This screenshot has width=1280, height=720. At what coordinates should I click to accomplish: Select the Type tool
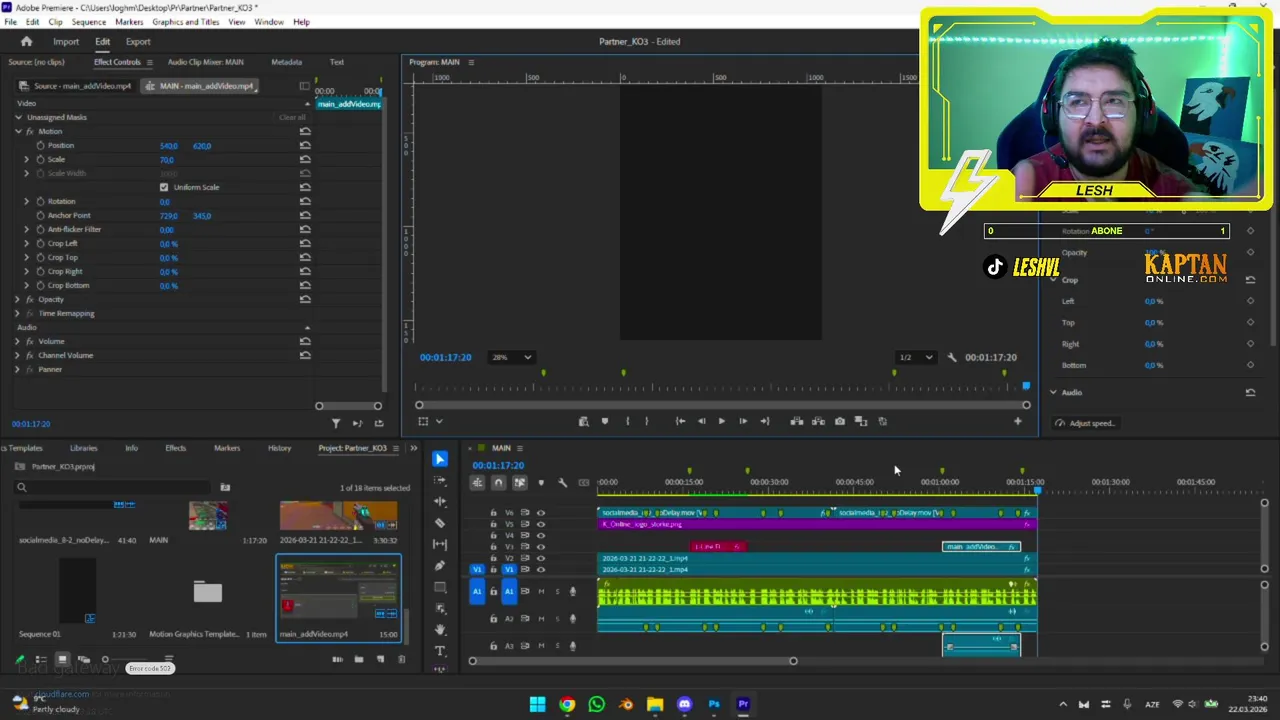coord(440,651)
